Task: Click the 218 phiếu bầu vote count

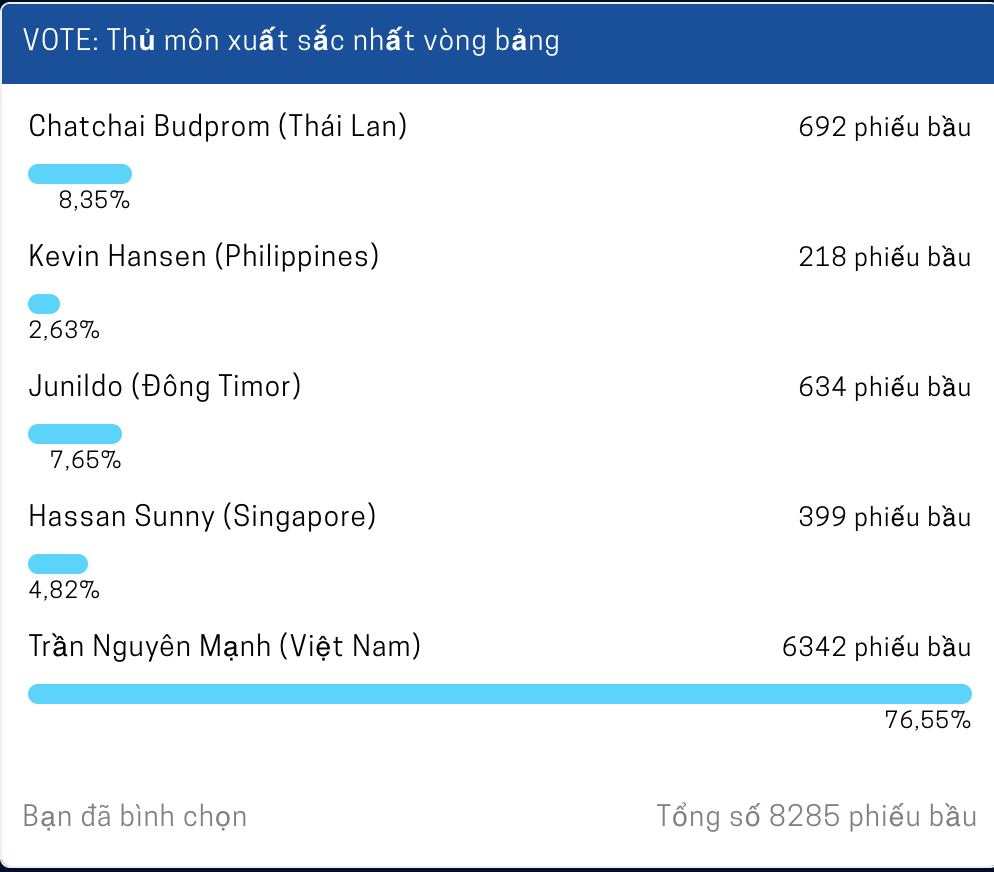Action: pos(884,257)
